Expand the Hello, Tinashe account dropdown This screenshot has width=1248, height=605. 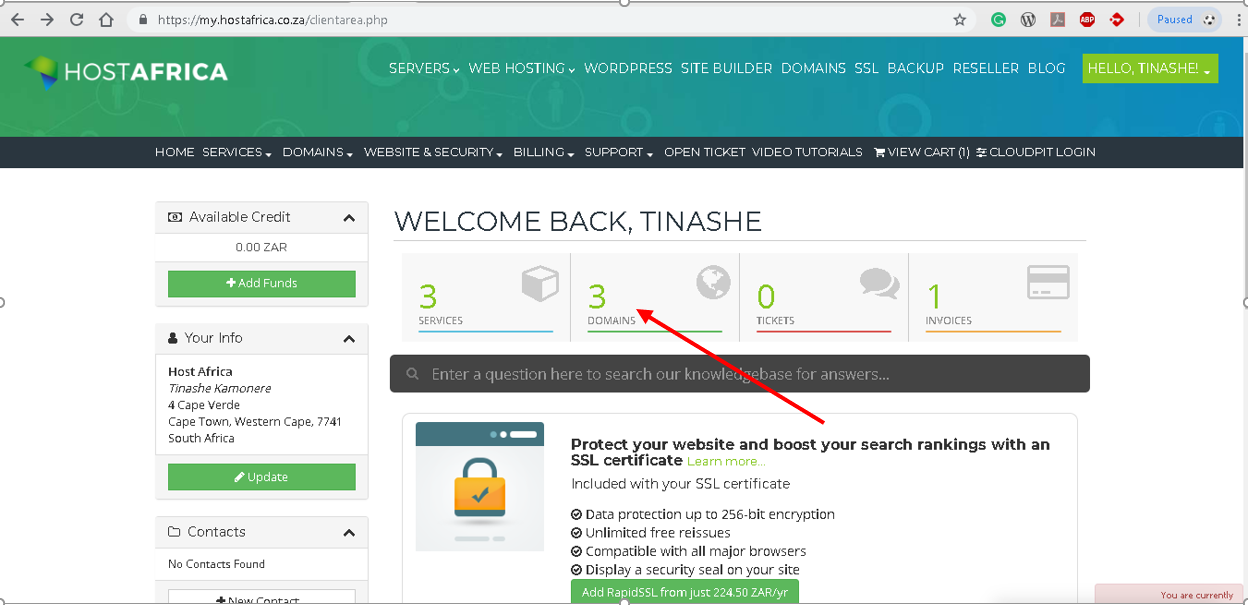pos(1150,68)
